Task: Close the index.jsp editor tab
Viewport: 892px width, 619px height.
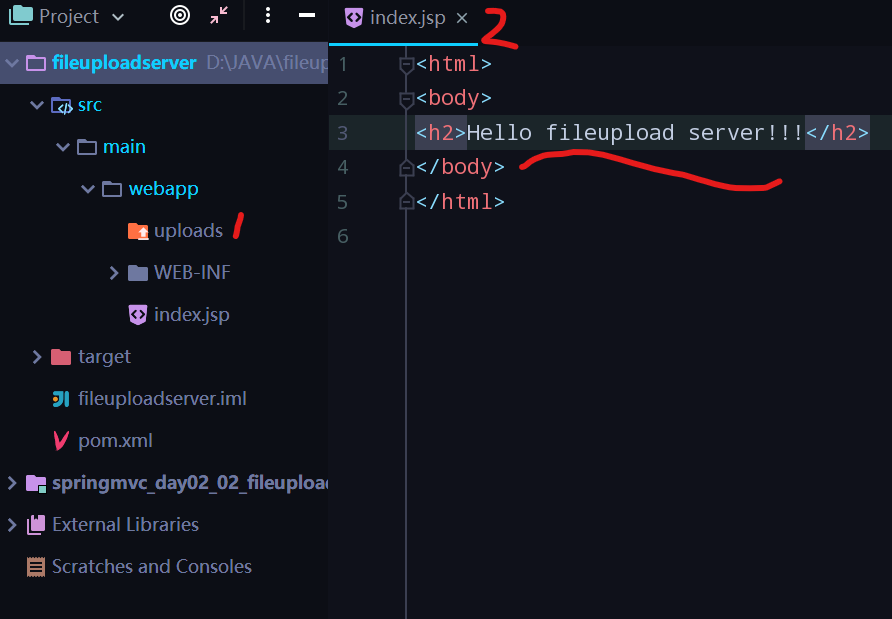Action: [462, 18]
